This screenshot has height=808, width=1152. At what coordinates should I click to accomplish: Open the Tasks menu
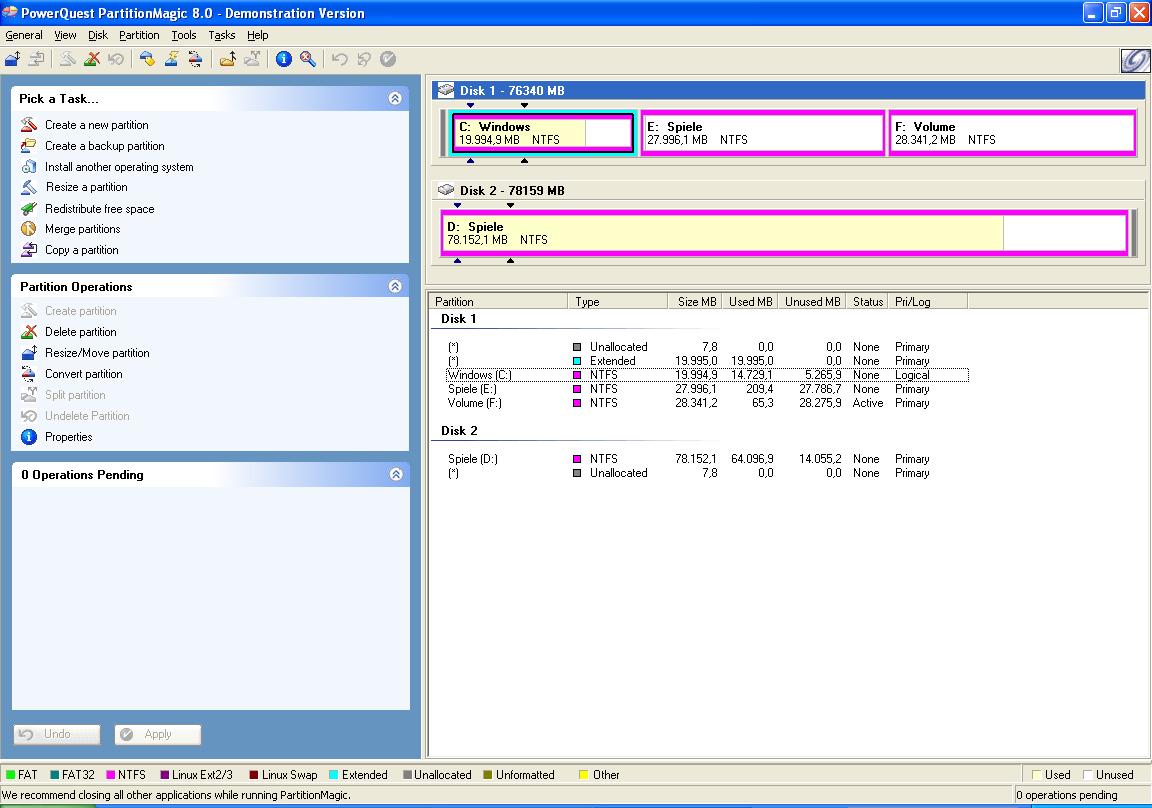point(221,35)
